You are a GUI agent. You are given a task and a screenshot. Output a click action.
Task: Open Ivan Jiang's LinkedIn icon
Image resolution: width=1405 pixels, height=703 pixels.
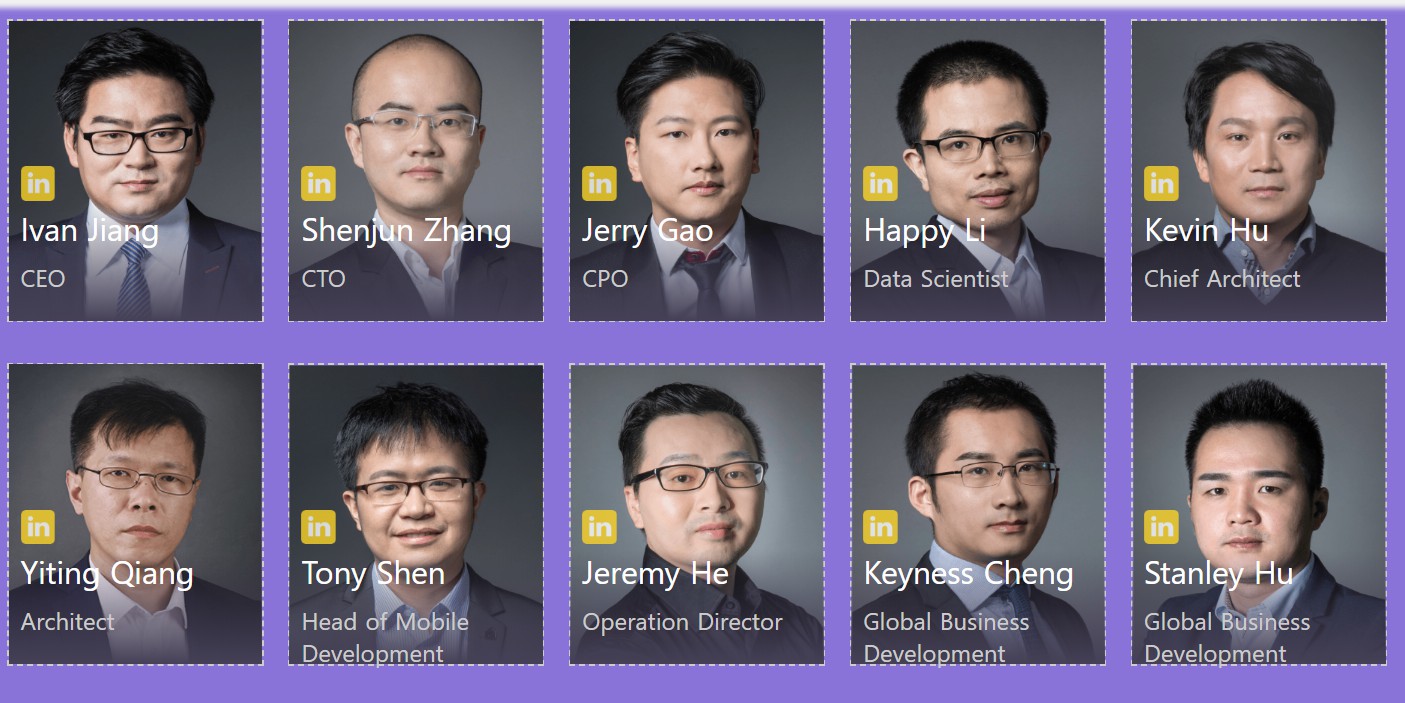tap(38, 184)
